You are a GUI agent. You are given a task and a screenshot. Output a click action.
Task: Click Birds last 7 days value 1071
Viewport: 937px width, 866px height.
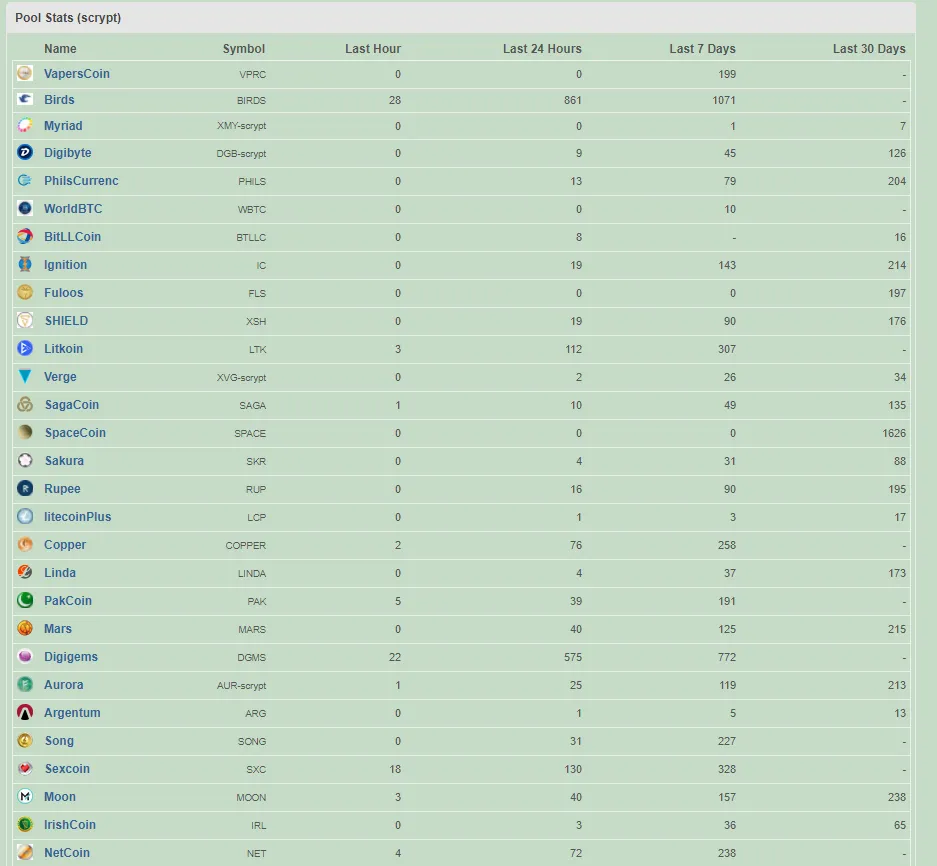tap(724, 100)
